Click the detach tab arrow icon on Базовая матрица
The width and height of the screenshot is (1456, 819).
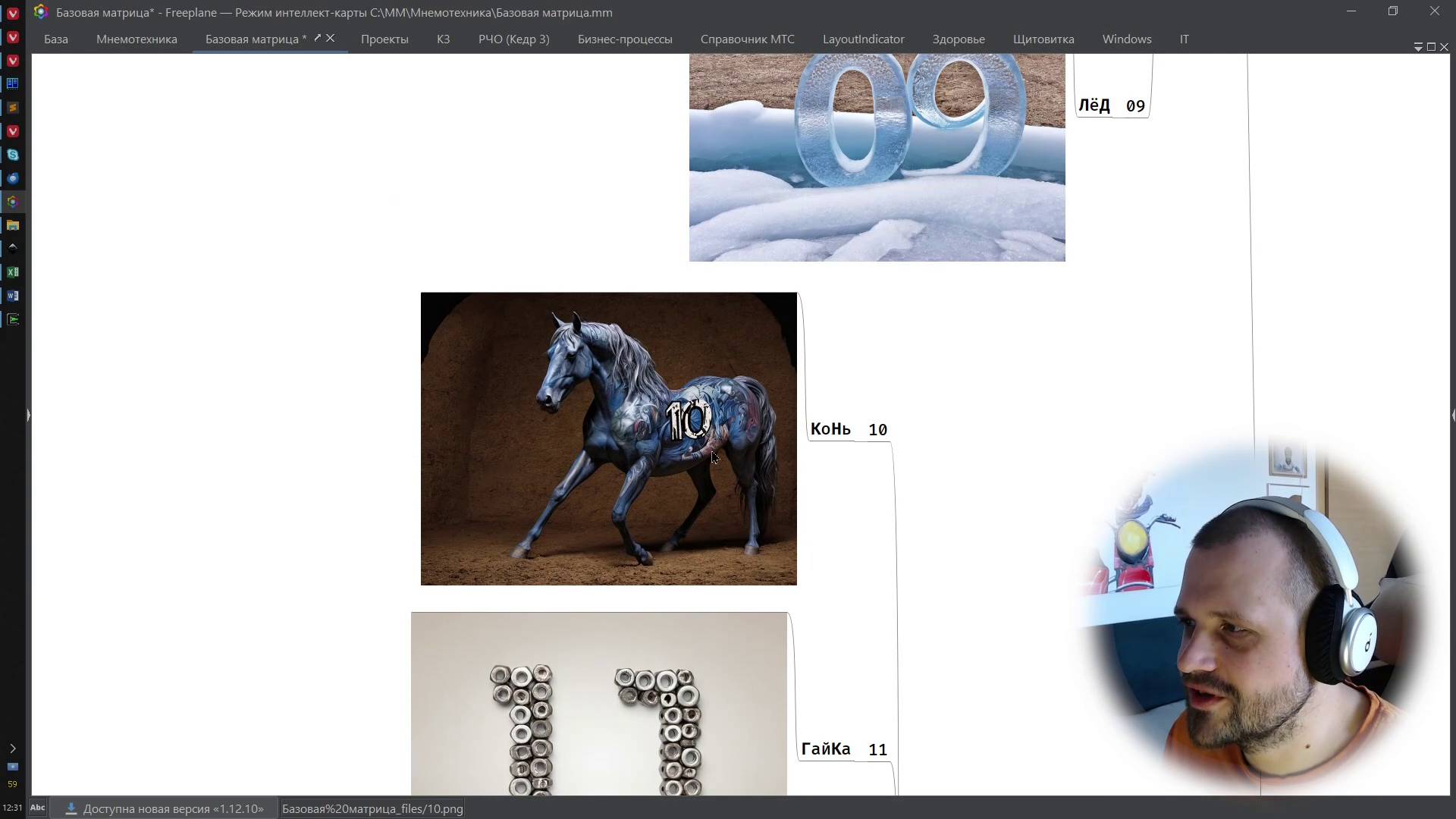pos(318,38)
